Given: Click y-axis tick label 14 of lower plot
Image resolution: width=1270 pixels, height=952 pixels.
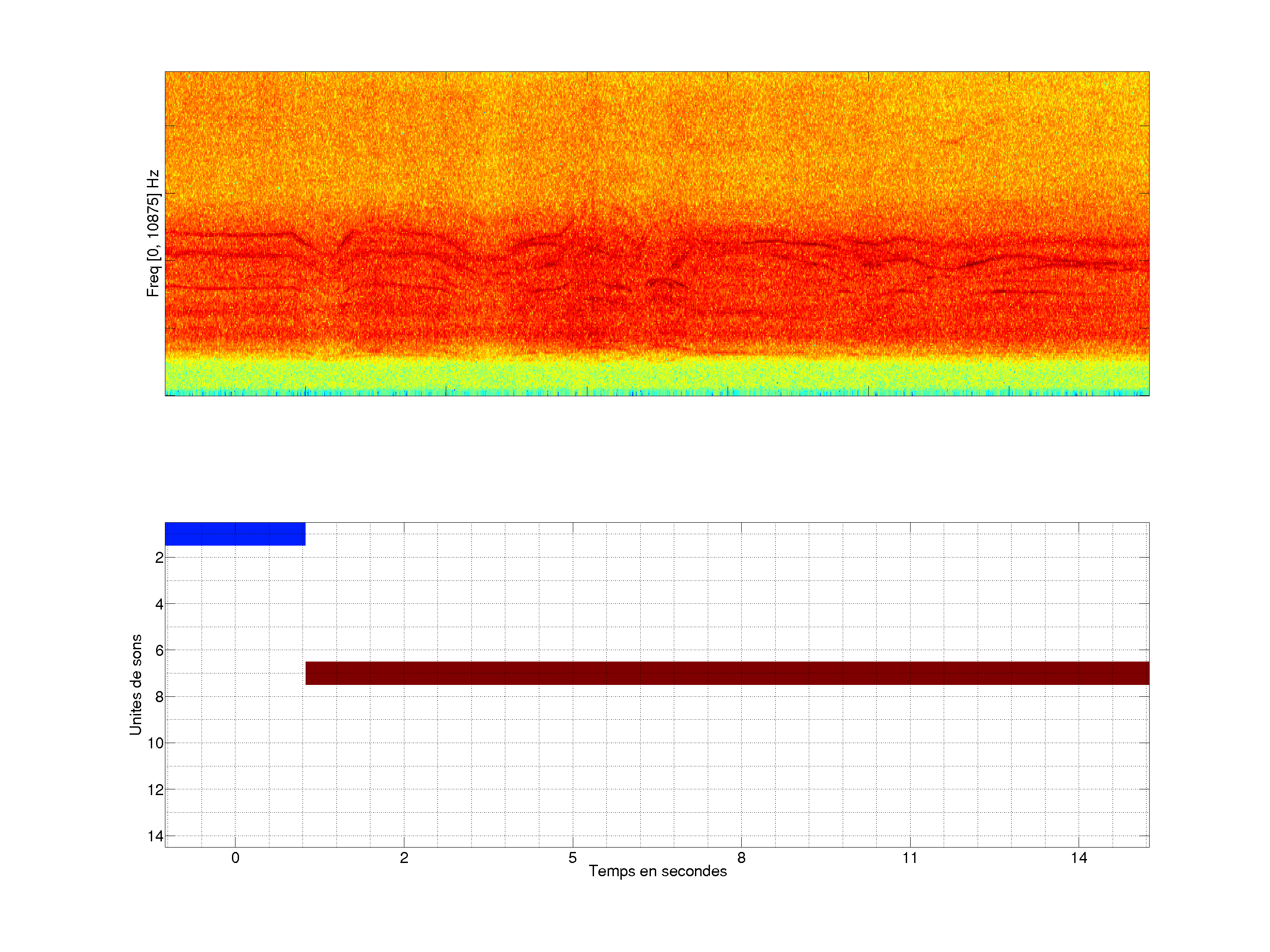Looking at the screenshot, I should coord(156,836).
